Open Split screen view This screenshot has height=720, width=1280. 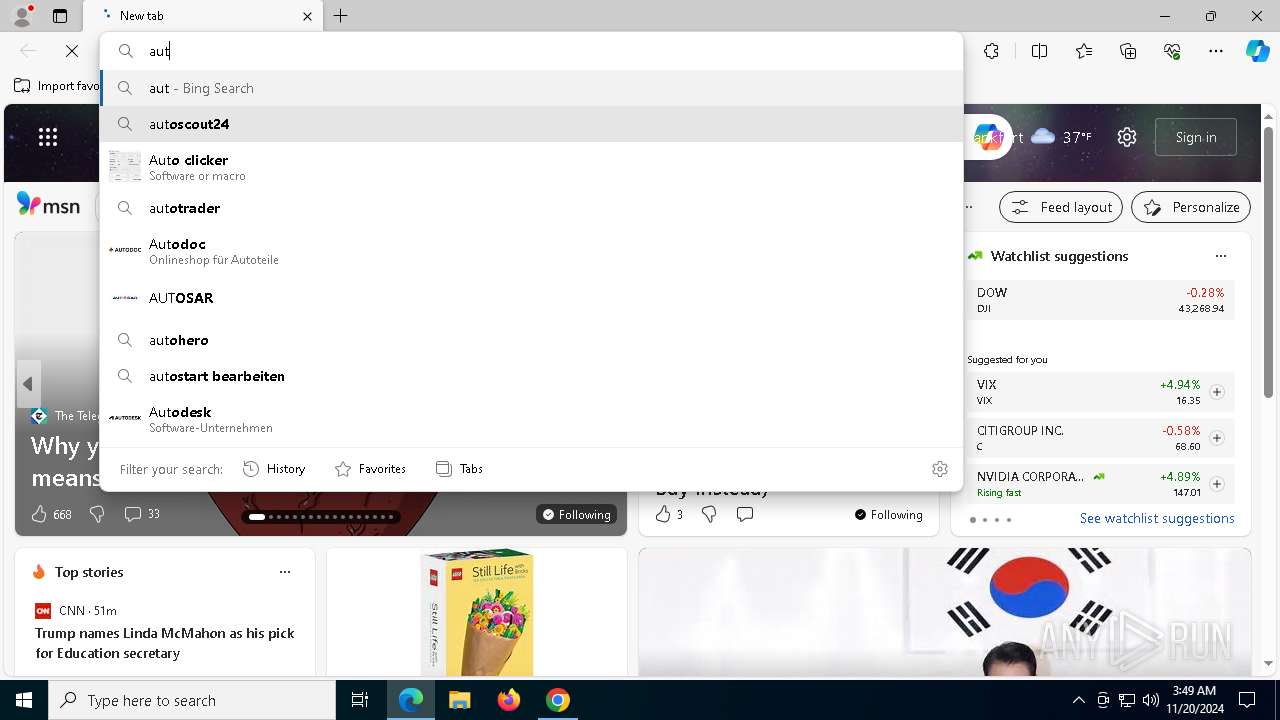(x=1039, y=51)
